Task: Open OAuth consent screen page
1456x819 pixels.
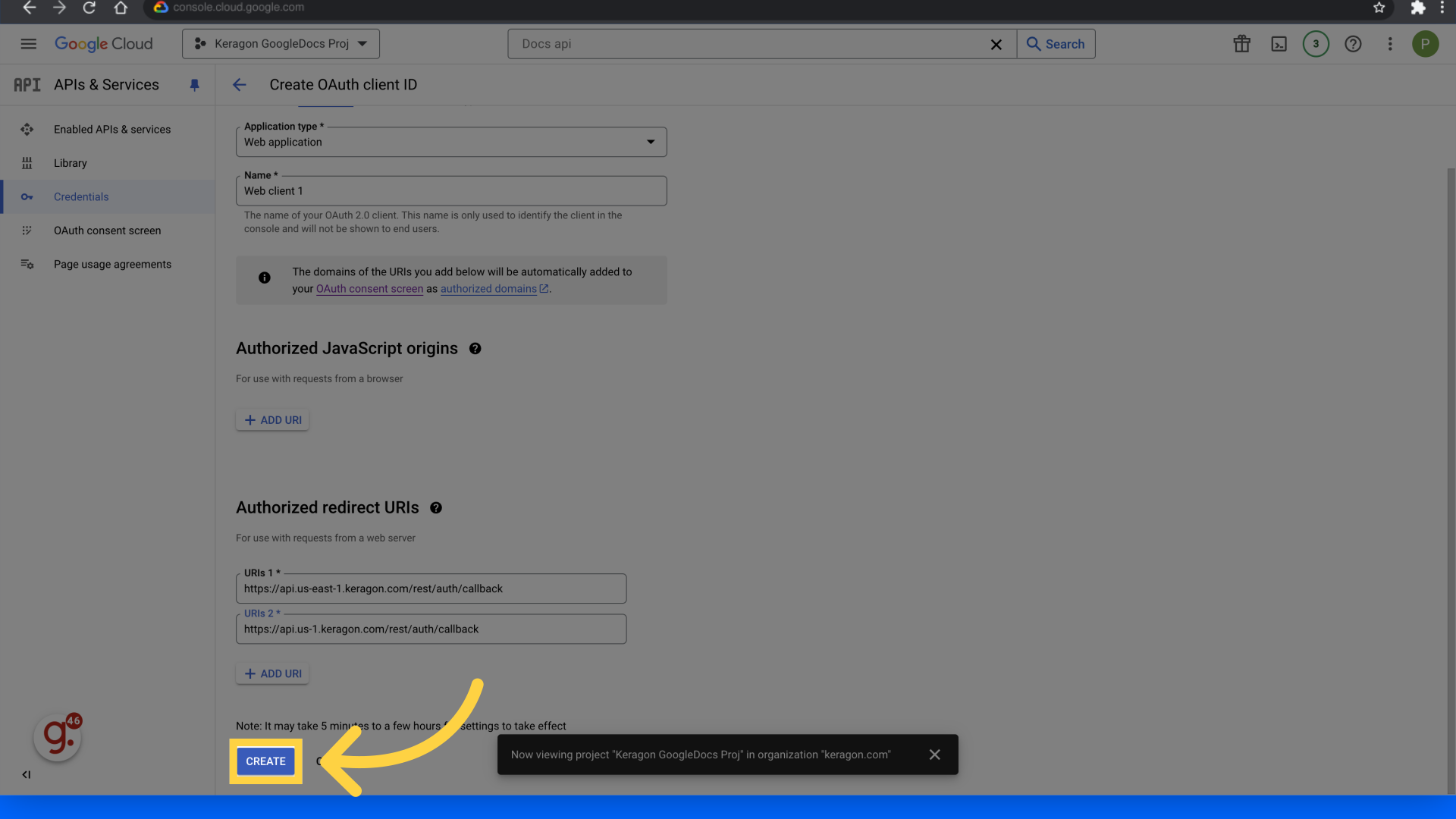Action: tap(107, 231)
